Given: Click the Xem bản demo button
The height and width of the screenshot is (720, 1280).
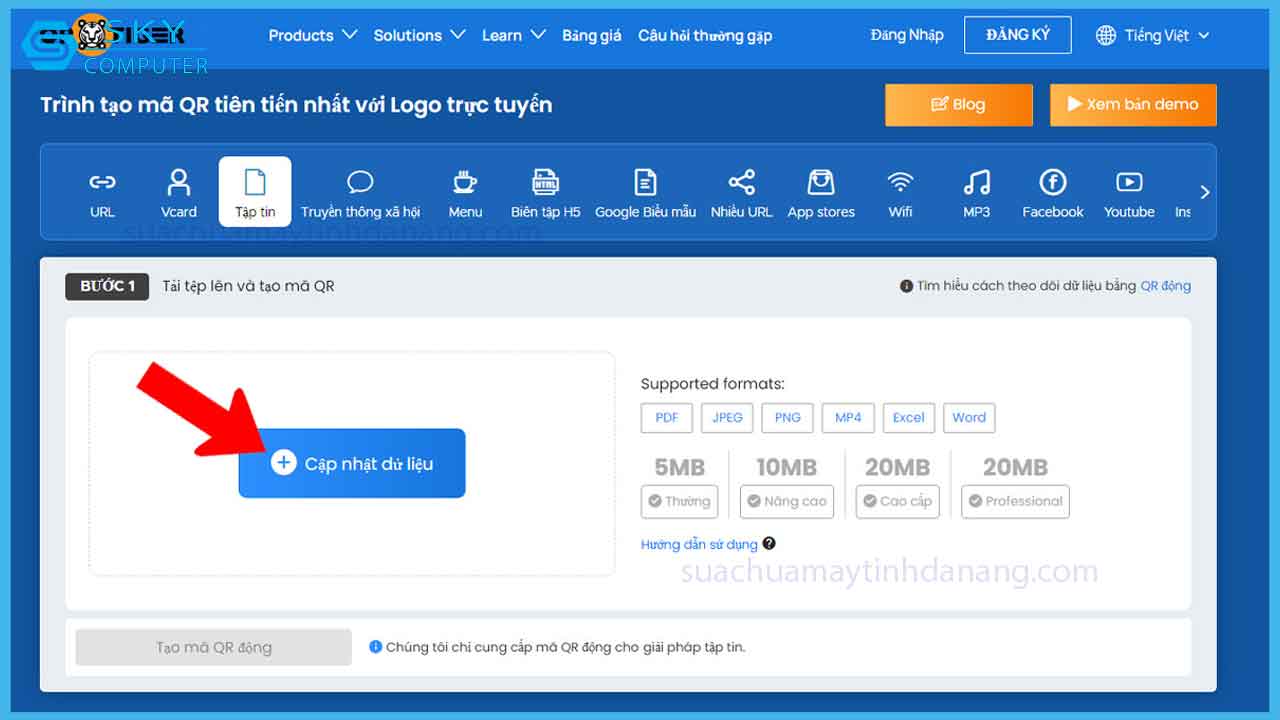Looking at the screenshot, I should (x=1132, y=105).
